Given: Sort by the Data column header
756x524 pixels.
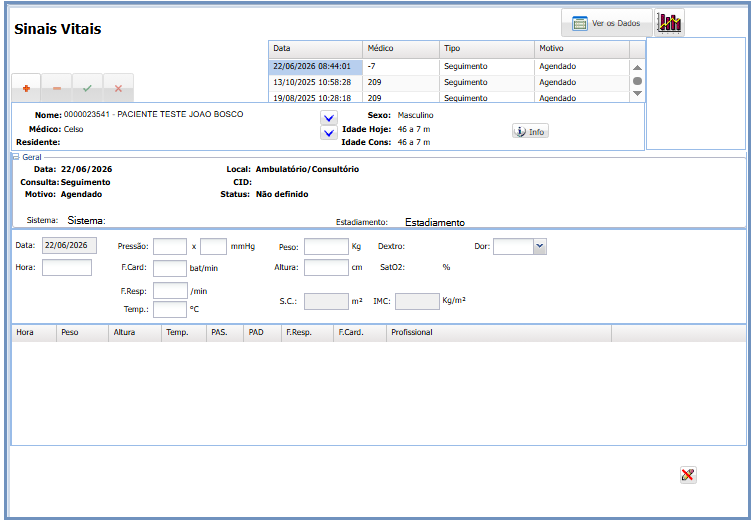Looking at the screenshot, I should tap(315, 49).
